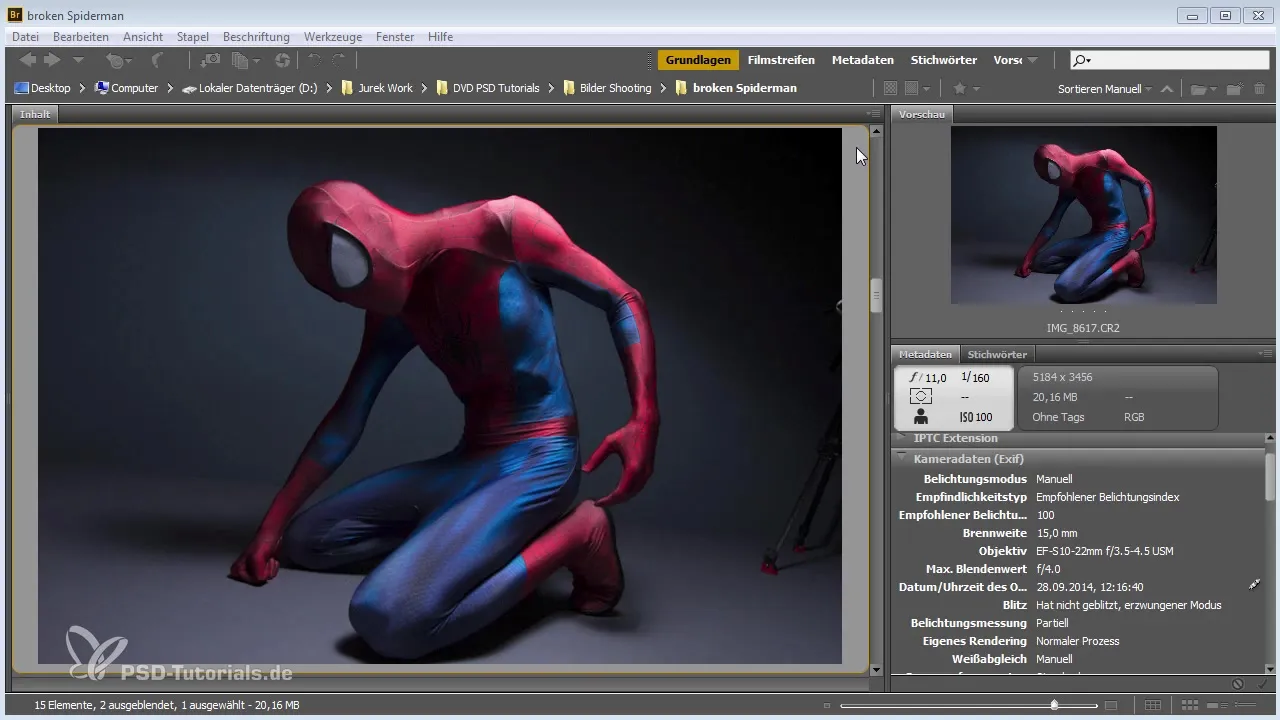
Task: Go to DVD PSD Tutorials breadcrumb
Action: pos(488,88)
